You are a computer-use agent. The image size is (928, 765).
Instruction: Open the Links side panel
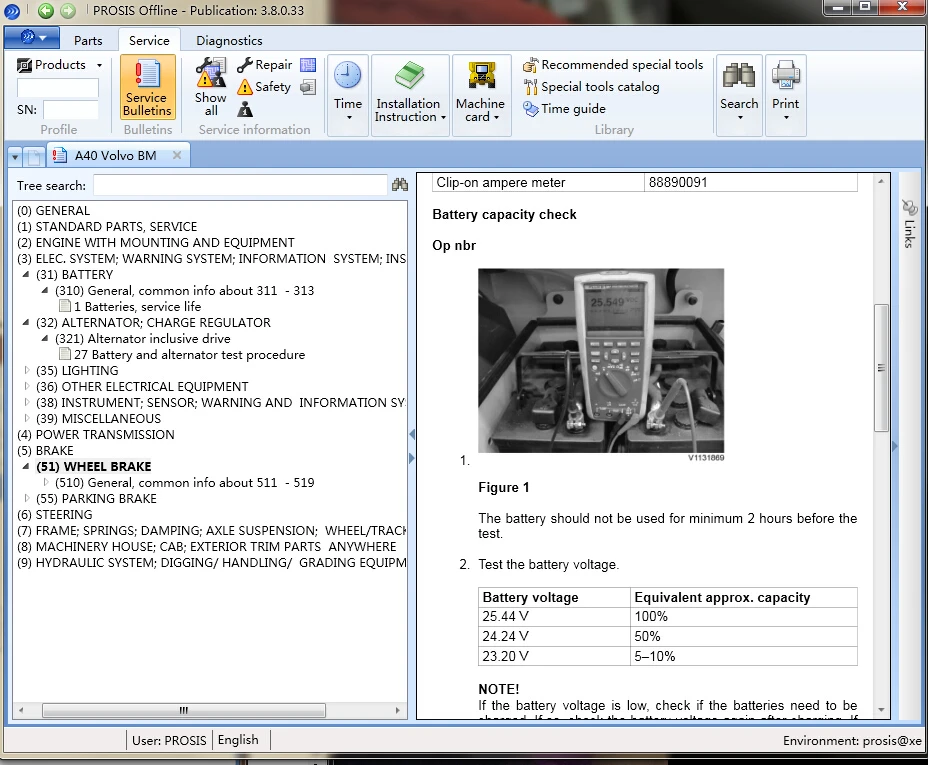[x=909, y=224]
